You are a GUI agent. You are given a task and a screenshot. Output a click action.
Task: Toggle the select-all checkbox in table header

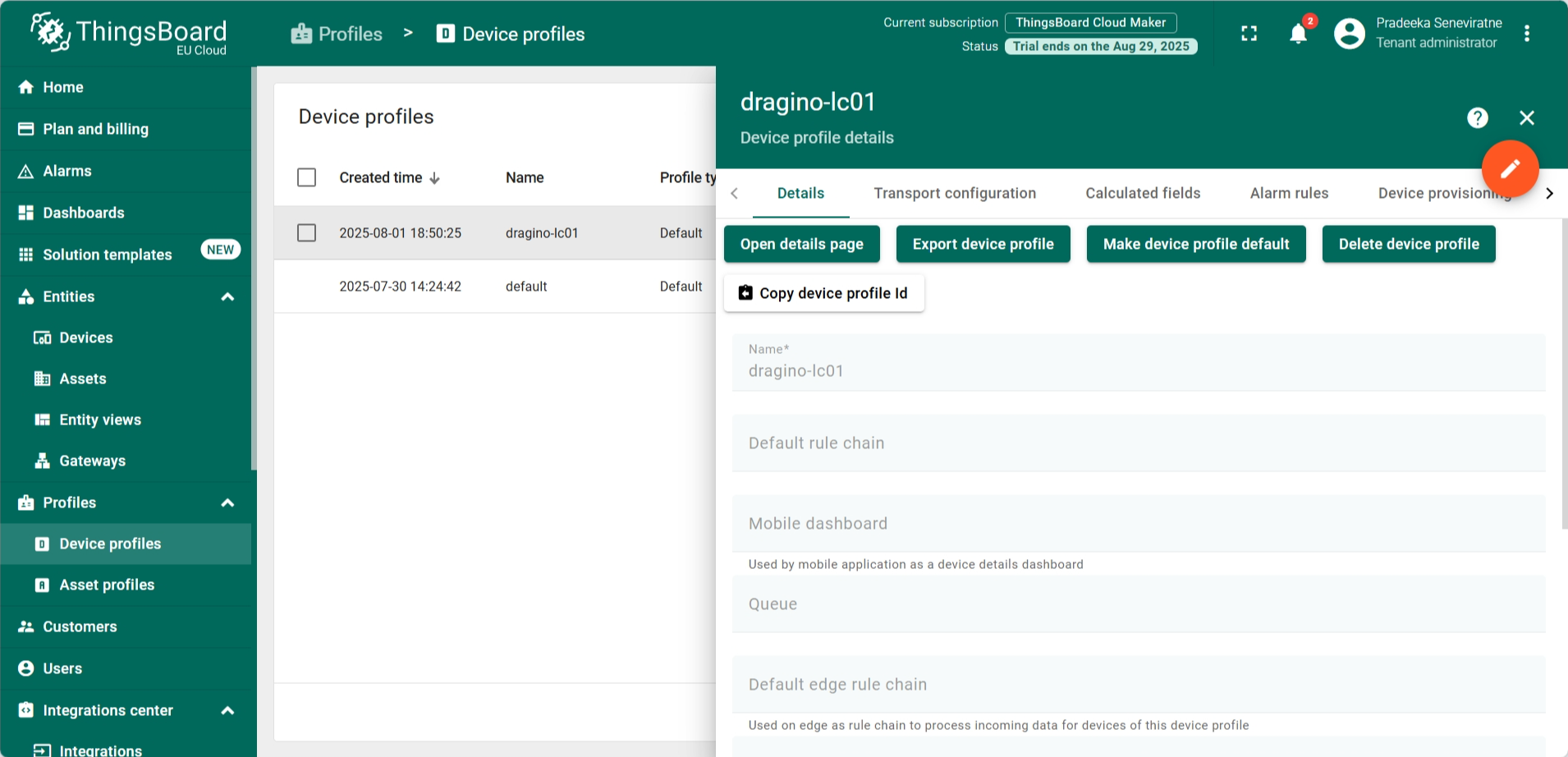[x=306, y=177]
